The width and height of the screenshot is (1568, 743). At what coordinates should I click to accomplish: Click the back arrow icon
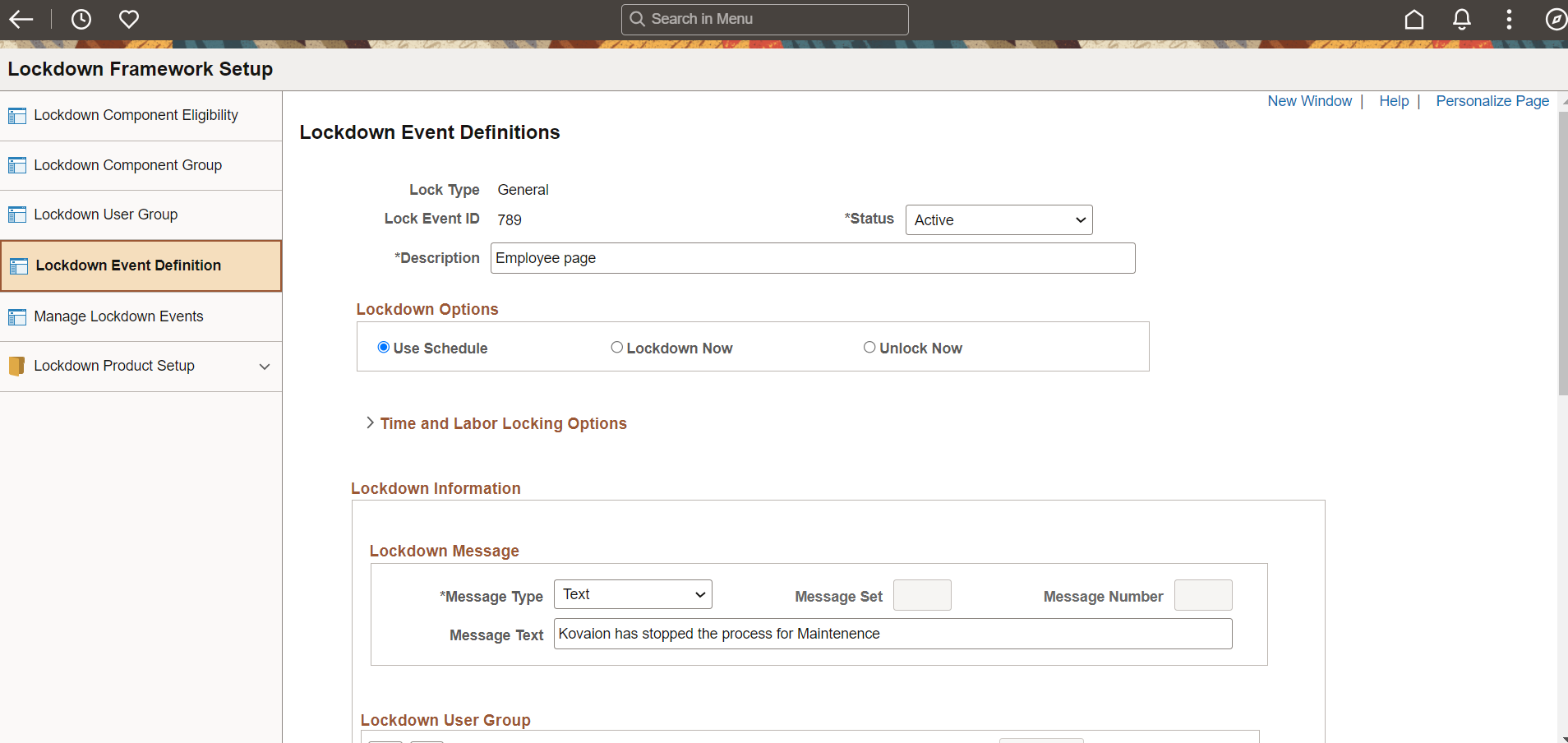pos(22,19)
